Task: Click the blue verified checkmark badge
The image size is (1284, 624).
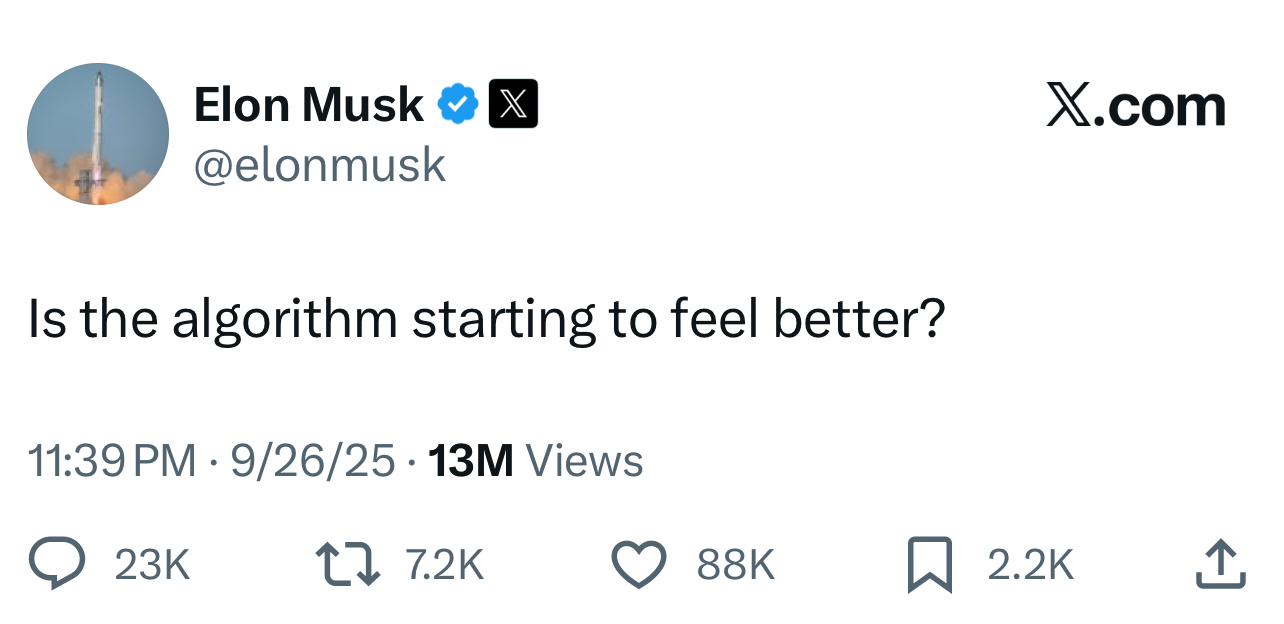Action: (459, 104)
